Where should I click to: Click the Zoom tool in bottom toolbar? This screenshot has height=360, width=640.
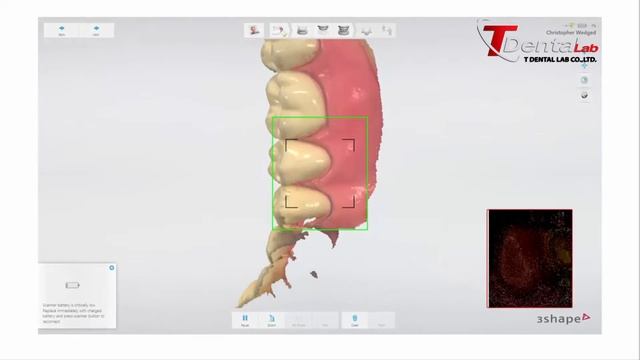pos(272,320)
